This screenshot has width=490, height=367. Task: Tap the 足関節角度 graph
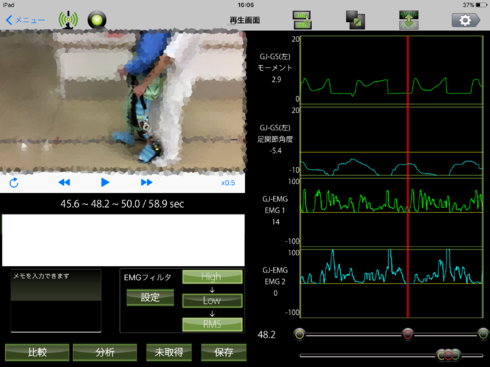[x=391, y=142]
